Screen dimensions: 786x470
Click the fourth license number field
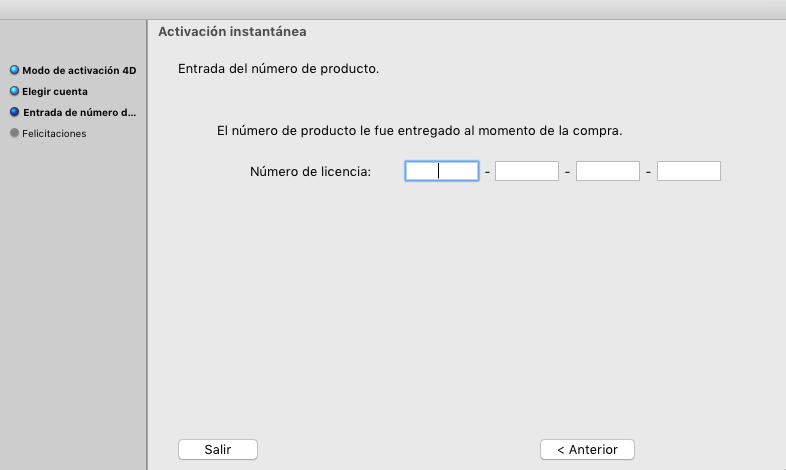(x=689, y=171)
